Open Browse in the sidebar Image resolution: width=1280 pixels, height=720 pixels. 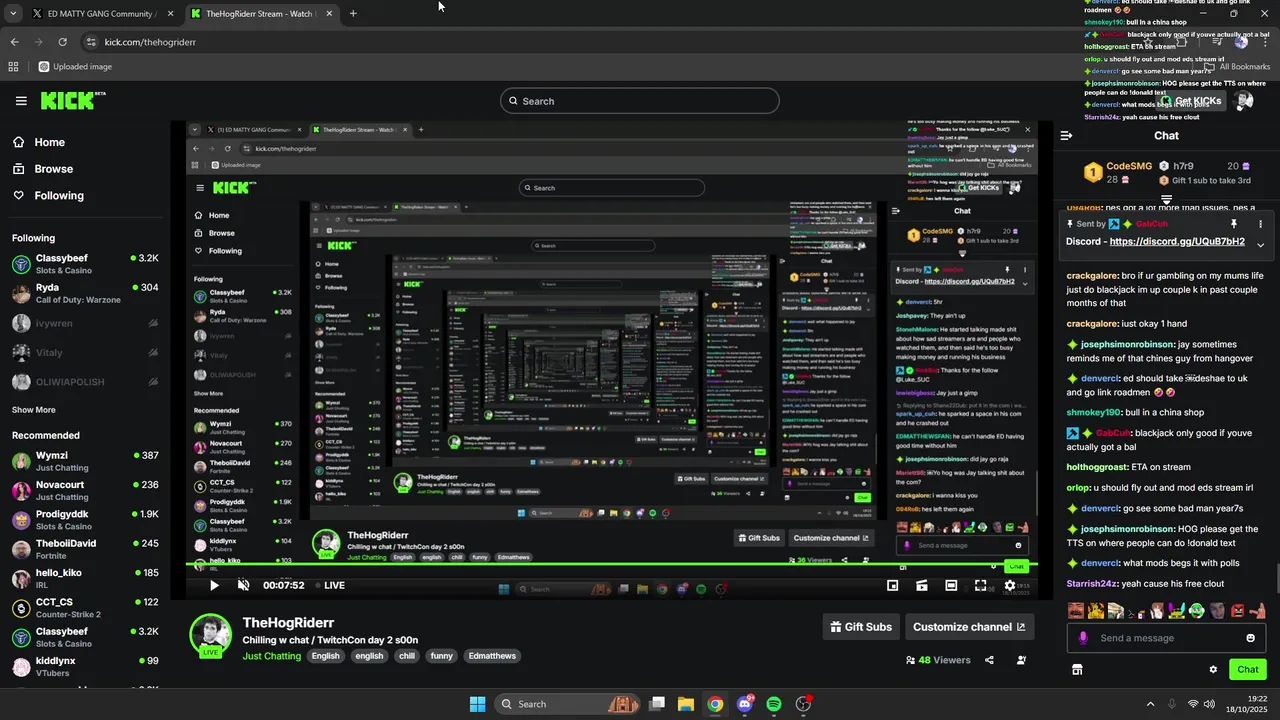44,169
